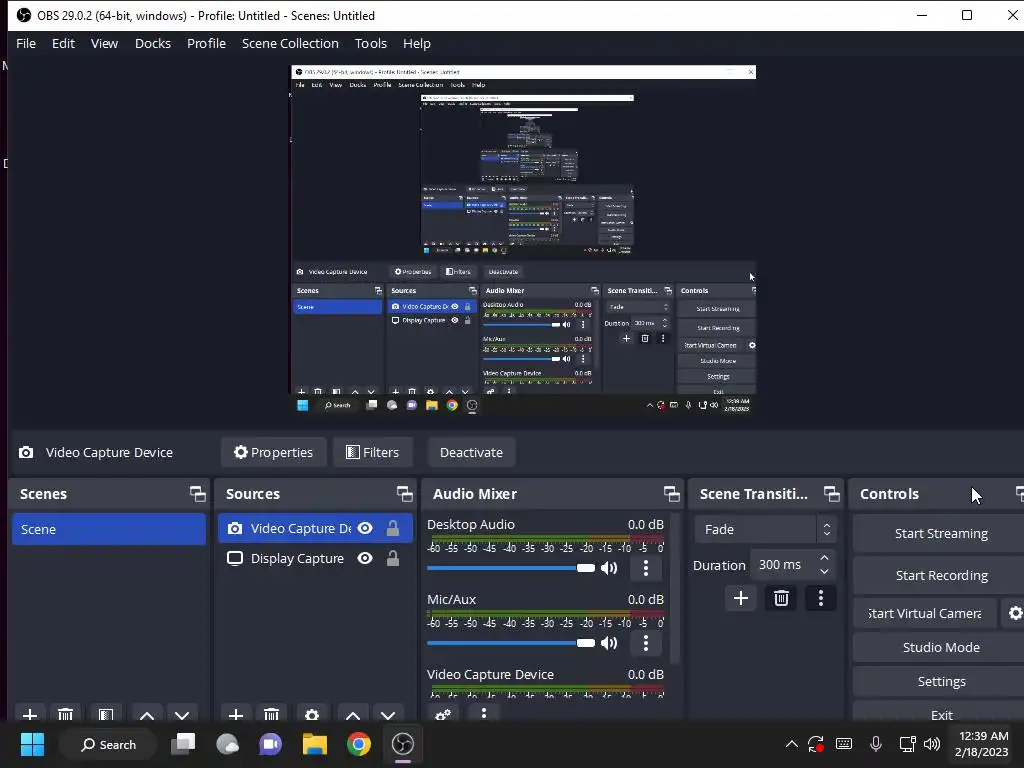The width and height of the screenshot is (1024, 768).
Task: Open OBS Studio taskbar icon
Action: coord(403,744)
